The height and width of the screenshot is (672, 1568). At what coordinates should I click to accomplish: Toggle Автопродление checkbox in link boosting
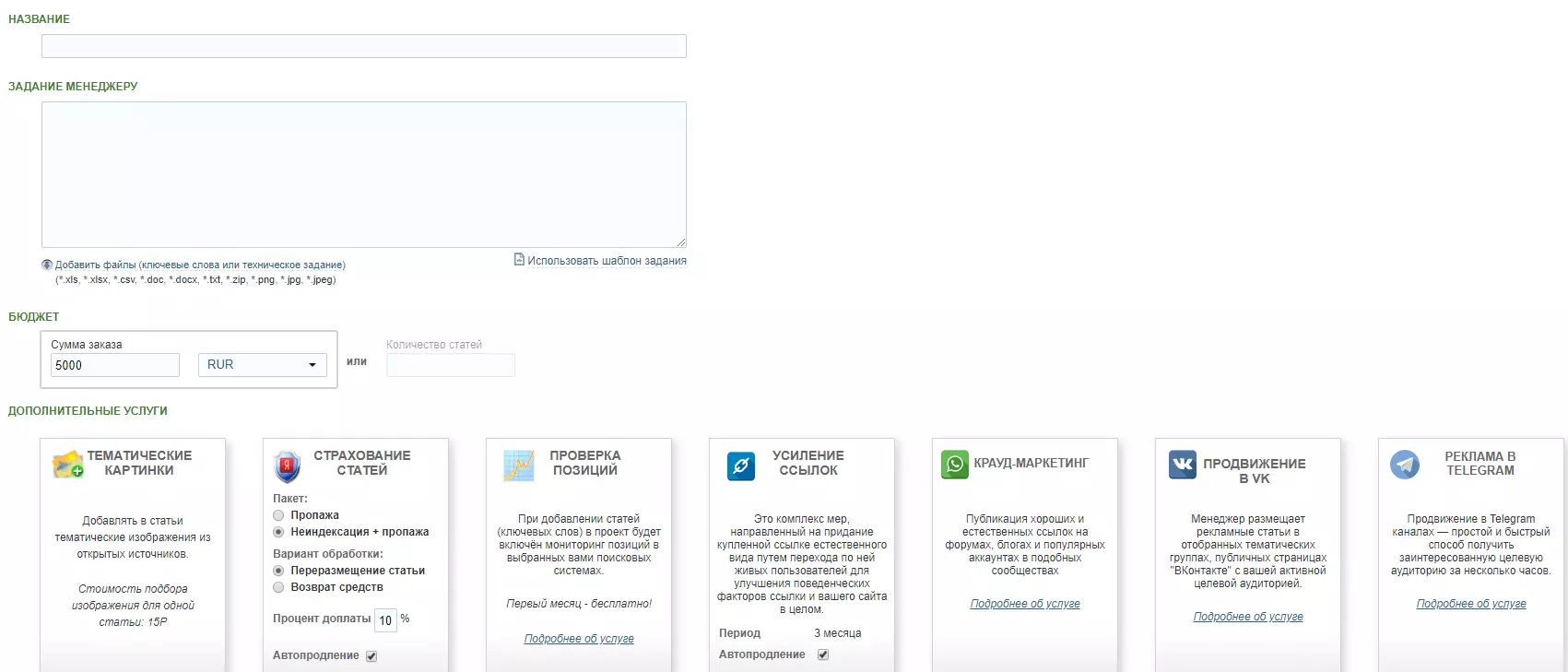[x=823, y=654]
